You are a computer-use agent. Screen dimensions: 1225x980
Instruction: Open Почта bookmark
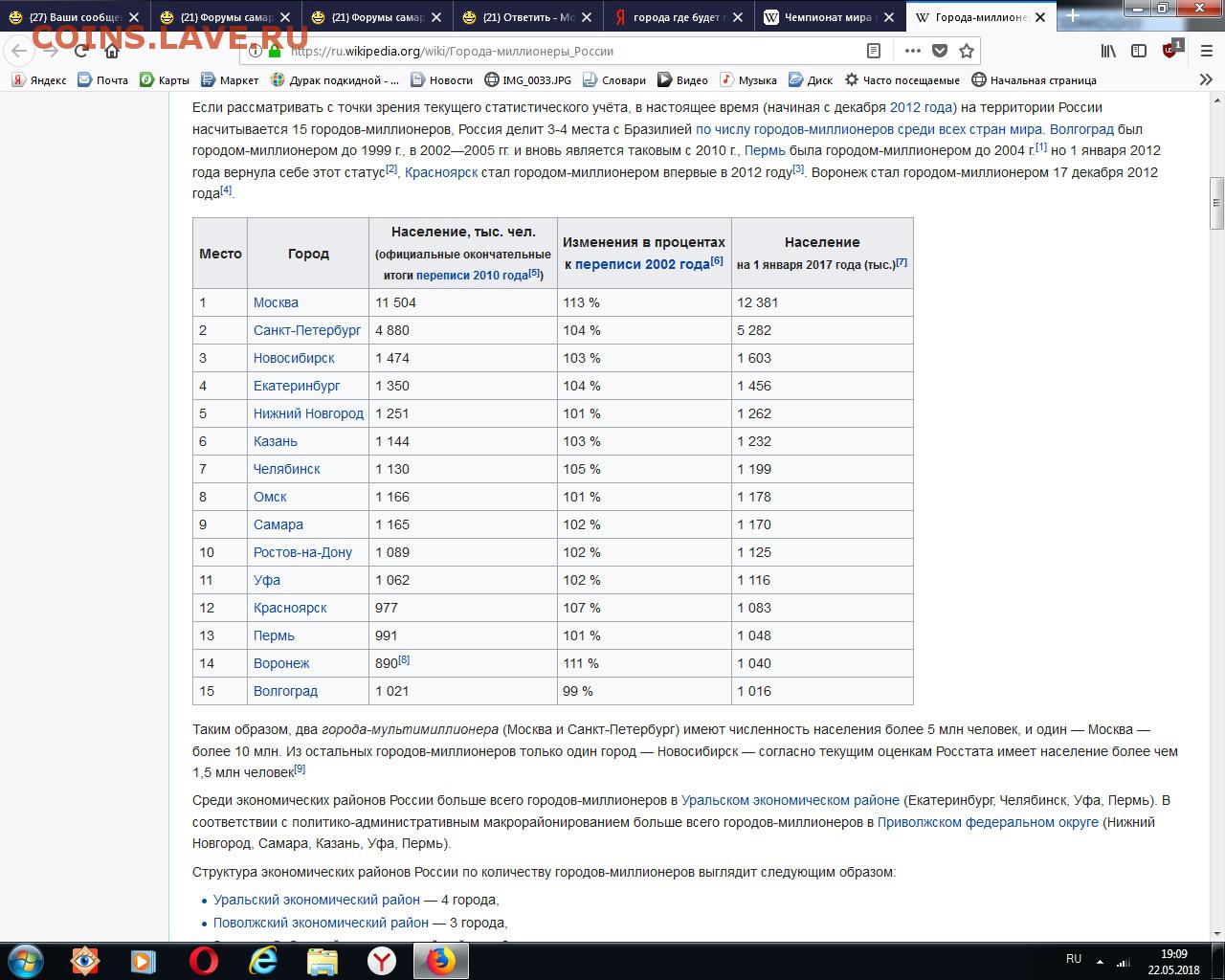tap(102, 80)
